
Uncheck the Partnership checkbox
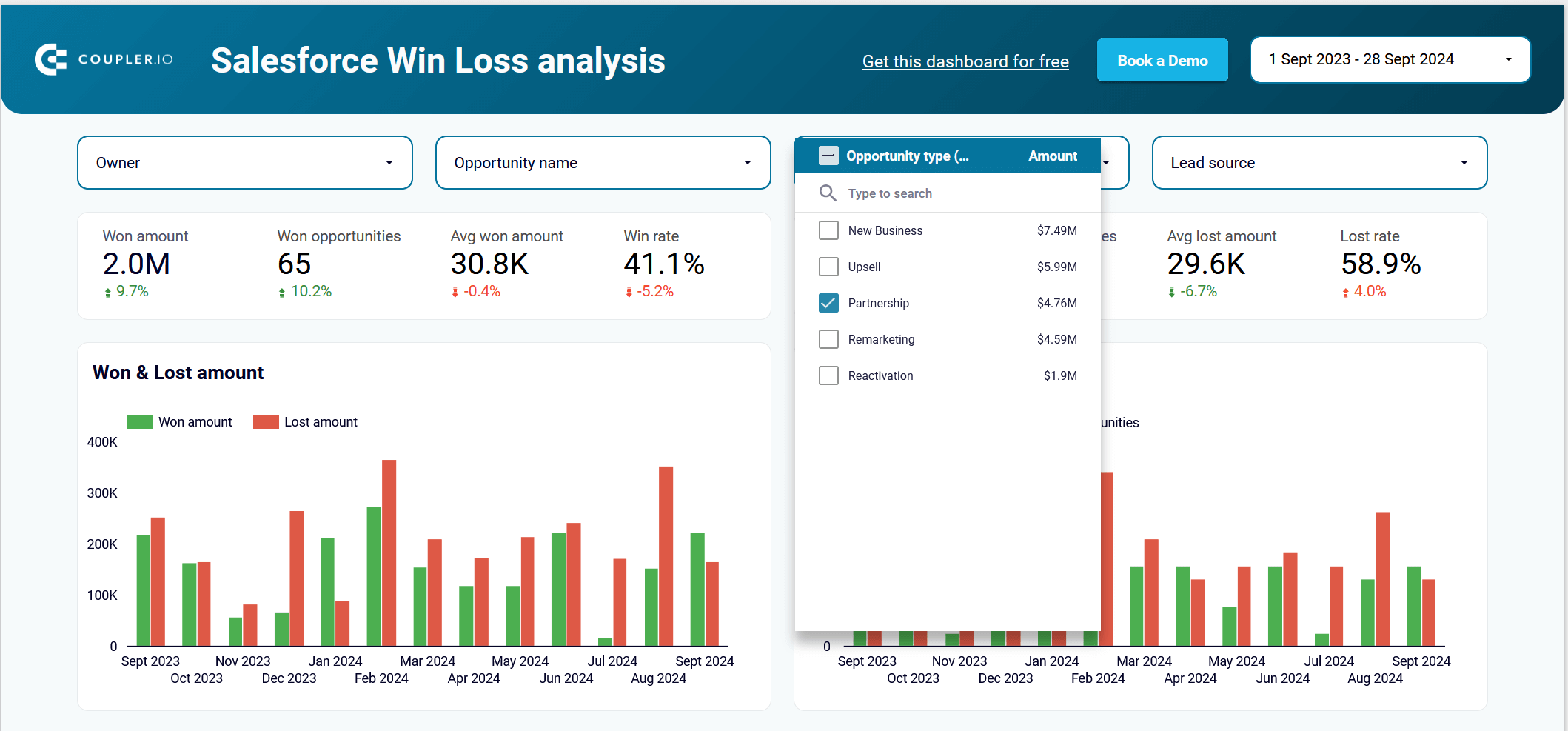(828, 303)
